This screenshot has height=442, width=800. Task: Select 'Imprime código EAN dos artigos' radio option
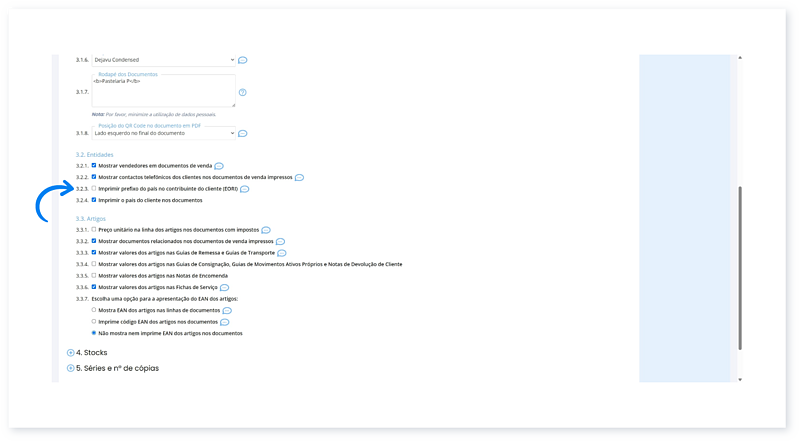(94, 322)
